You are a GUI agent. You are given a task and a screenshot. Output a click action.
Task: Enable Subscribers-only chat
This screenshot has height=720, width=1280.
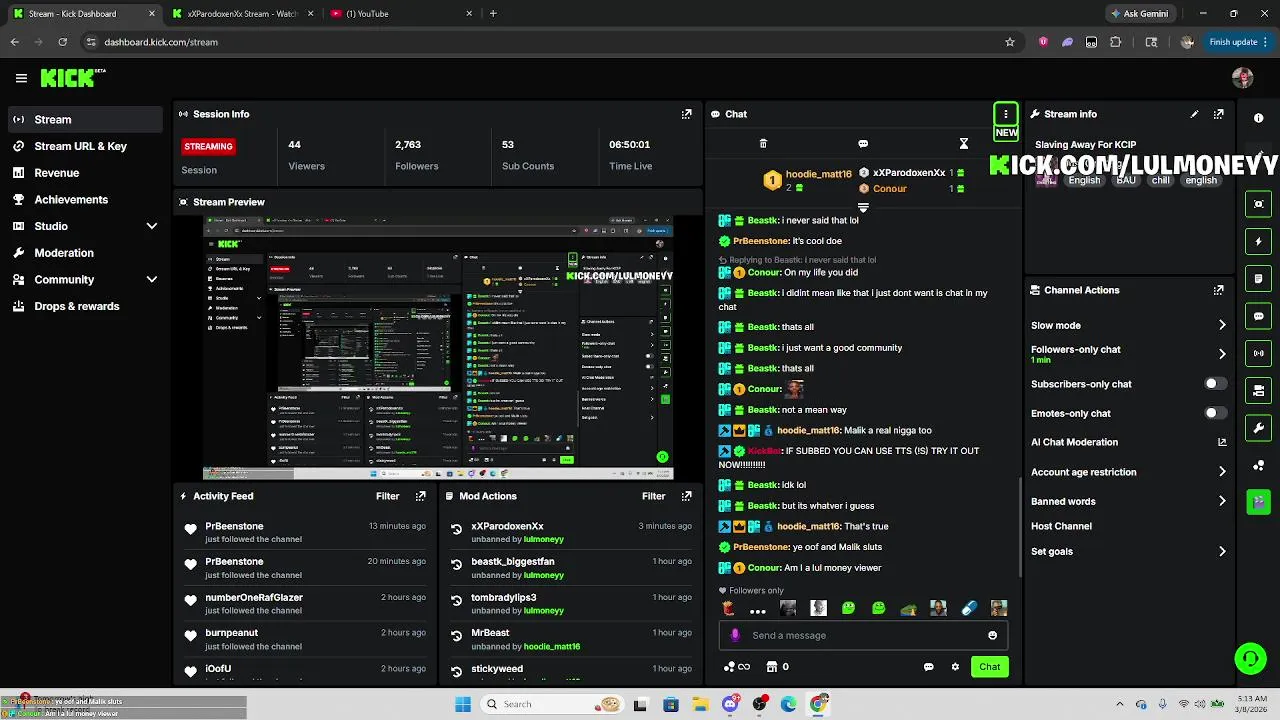point(1215,384)
